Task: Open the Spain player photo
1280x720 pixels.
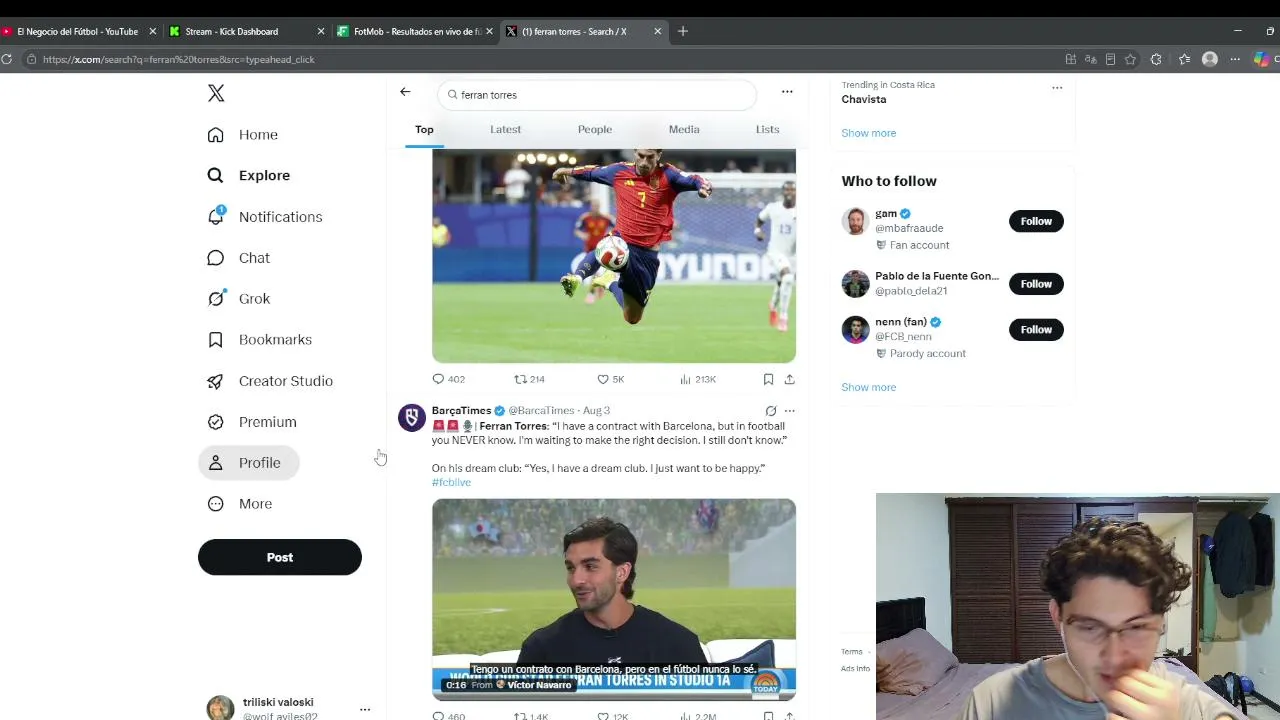Action: tap(614, 256)
